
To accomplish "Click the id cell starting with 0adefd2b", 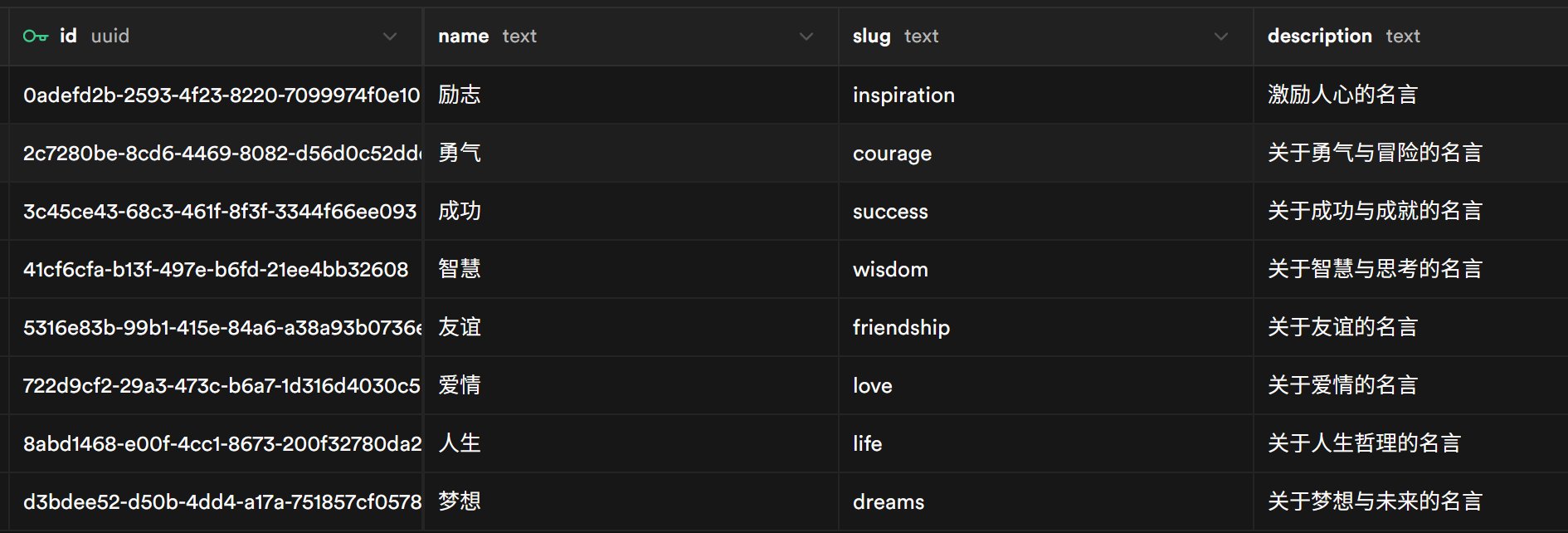I will click(221, 95).
